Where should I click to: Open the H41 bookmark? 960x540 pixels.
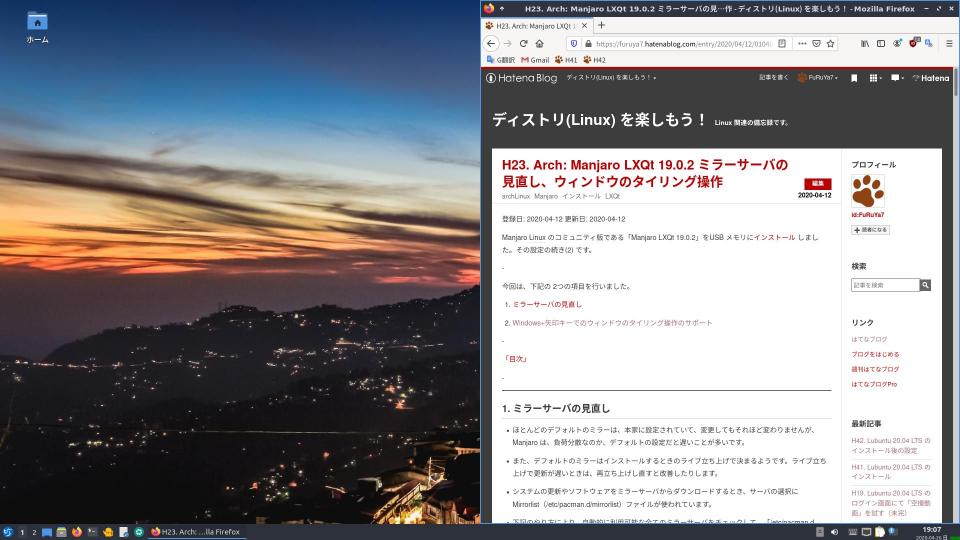(x=566, y=60)
